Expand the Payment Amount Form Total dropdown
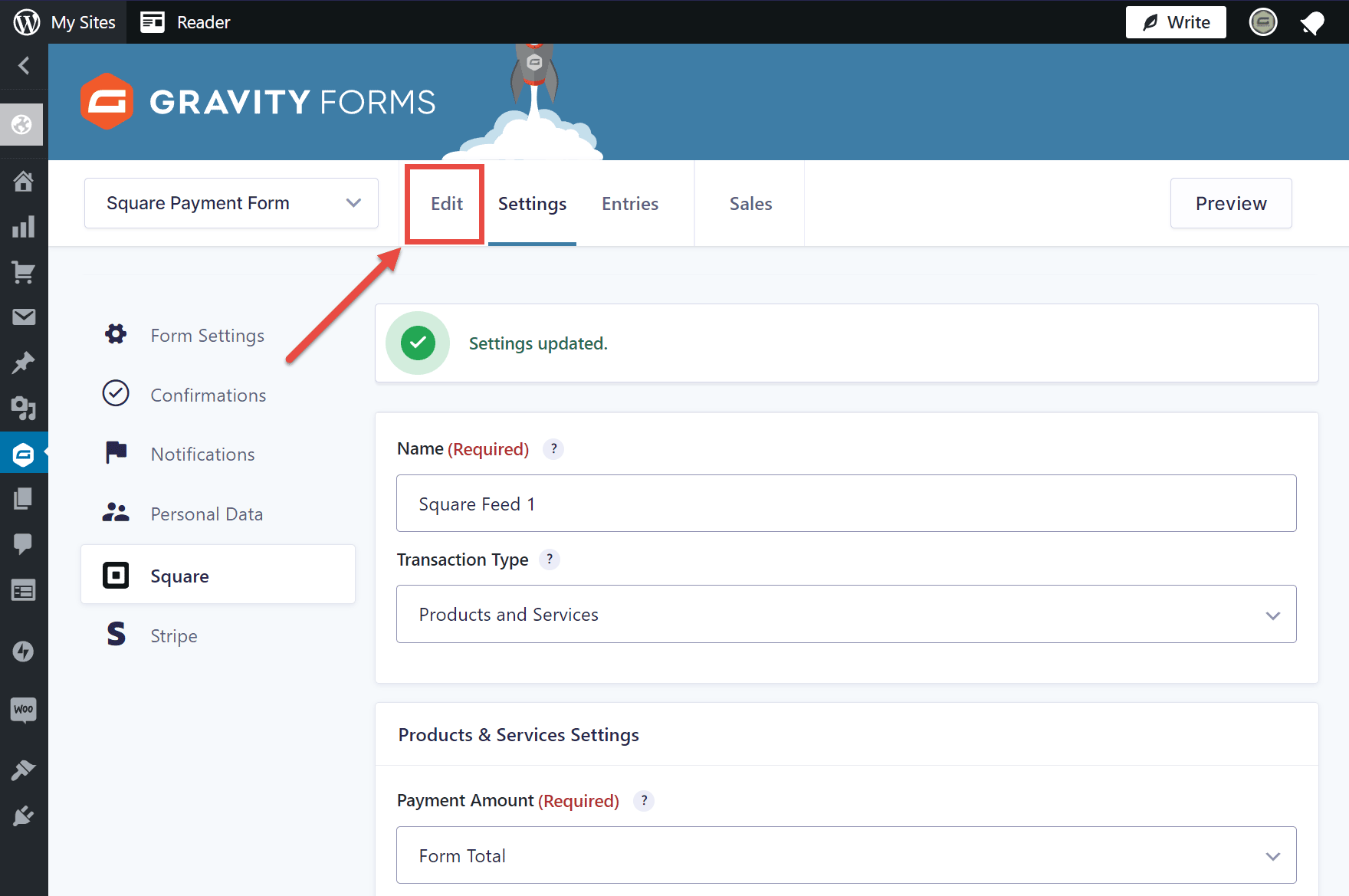Screen dimensions: 1349x896 click(x=846, y=855)
